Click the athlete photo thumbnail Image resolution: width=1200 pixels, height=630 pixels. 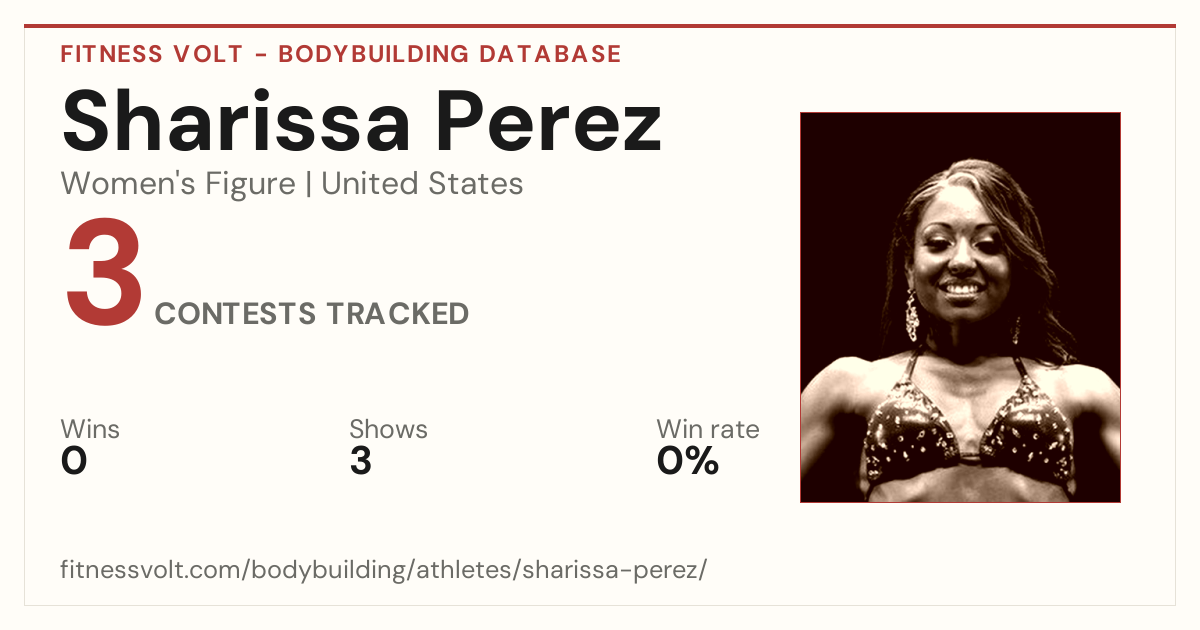tap(960, 307)
